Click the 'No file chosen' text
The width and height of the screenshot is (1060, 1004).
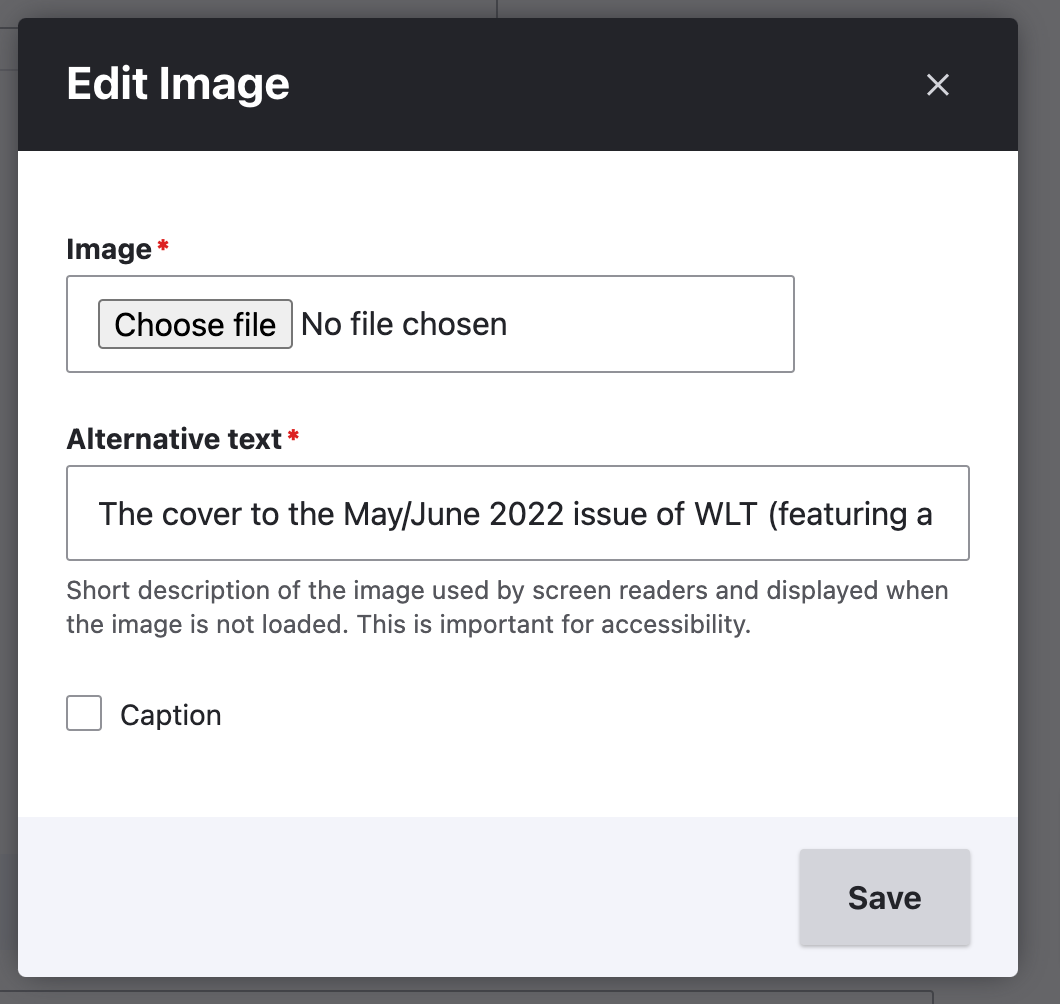pos(404,324)
